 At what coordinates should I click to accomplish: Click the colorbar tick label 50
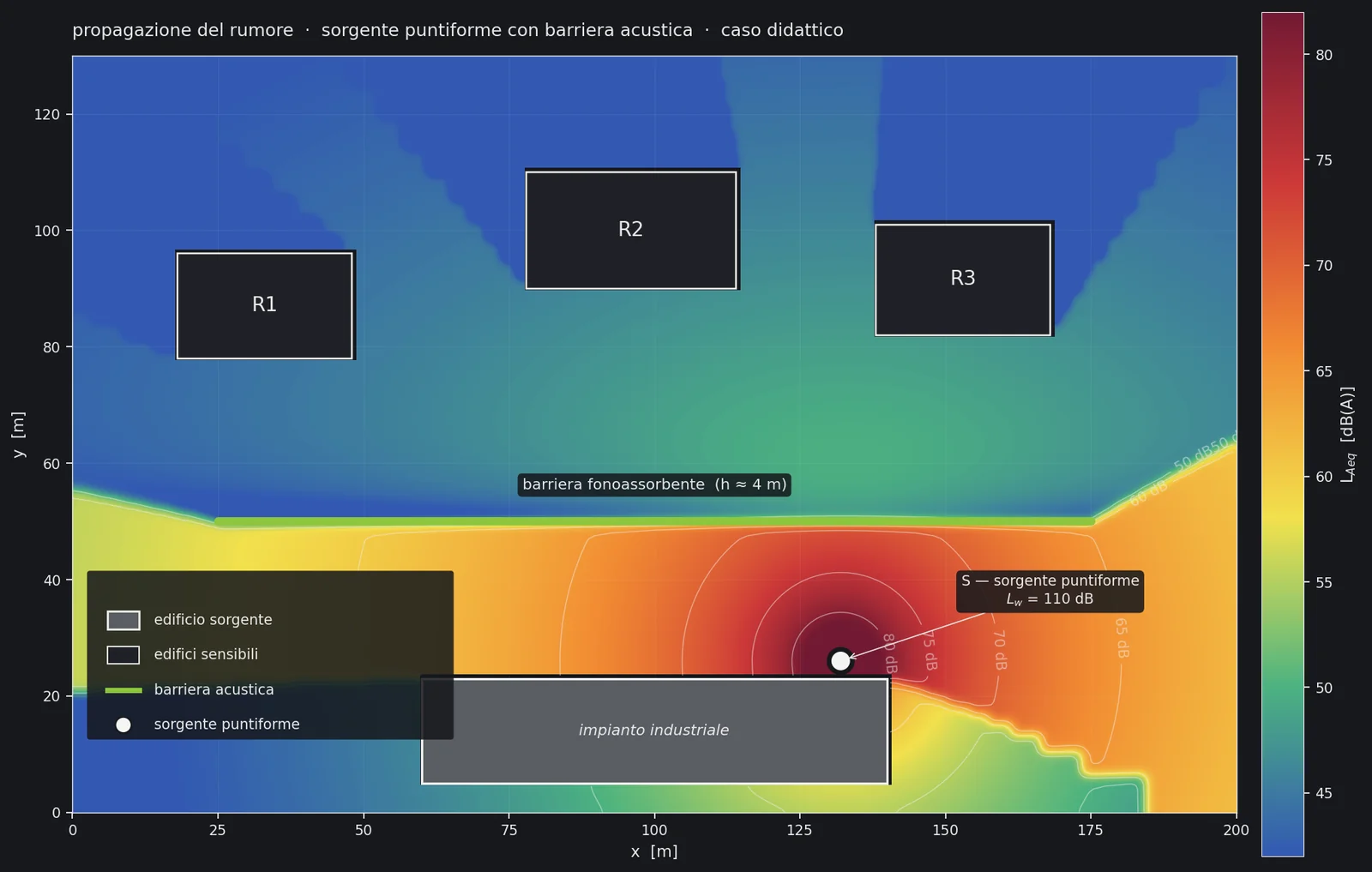coord(1324,688)
